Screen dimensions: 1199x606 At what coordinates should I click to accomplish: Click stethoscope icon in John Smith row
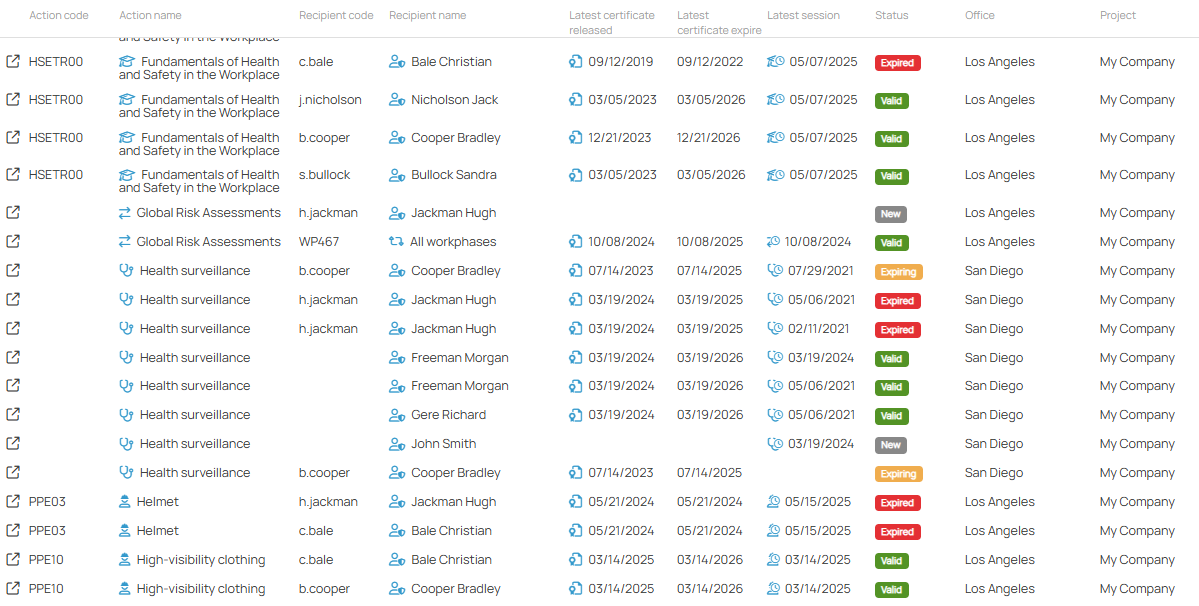coord(127,444)
